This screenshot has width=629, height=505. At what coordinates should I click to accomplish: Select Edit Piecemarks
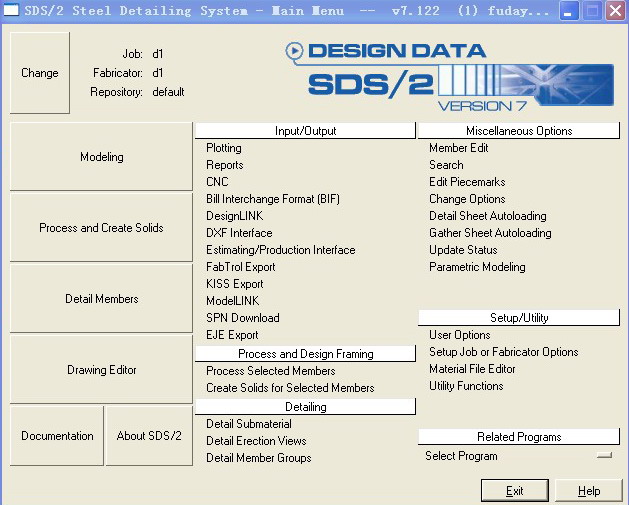[467, 182]
